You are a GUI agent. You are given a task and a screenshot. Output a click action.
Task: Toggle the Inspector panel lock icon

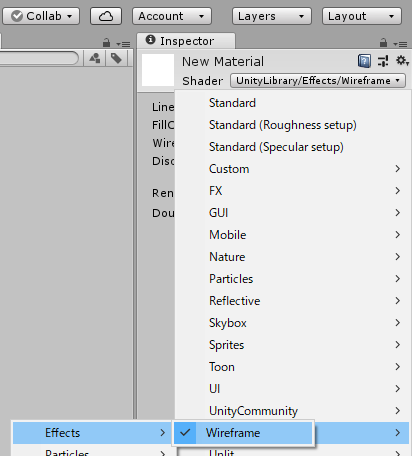coord(383,43)
